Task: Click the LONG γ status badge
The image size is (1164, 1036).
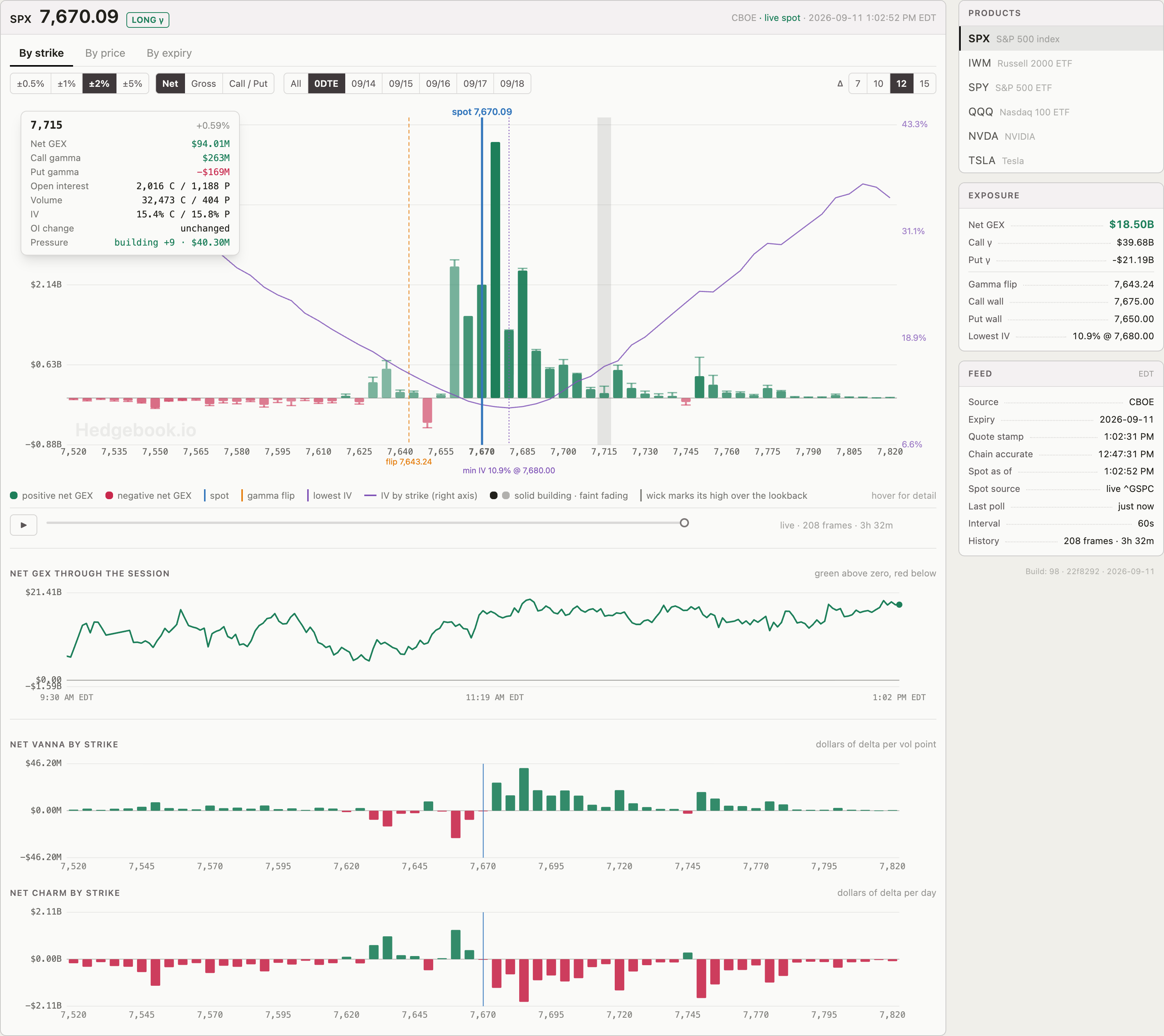Action: pyautogui.click(x=147, y=20)
